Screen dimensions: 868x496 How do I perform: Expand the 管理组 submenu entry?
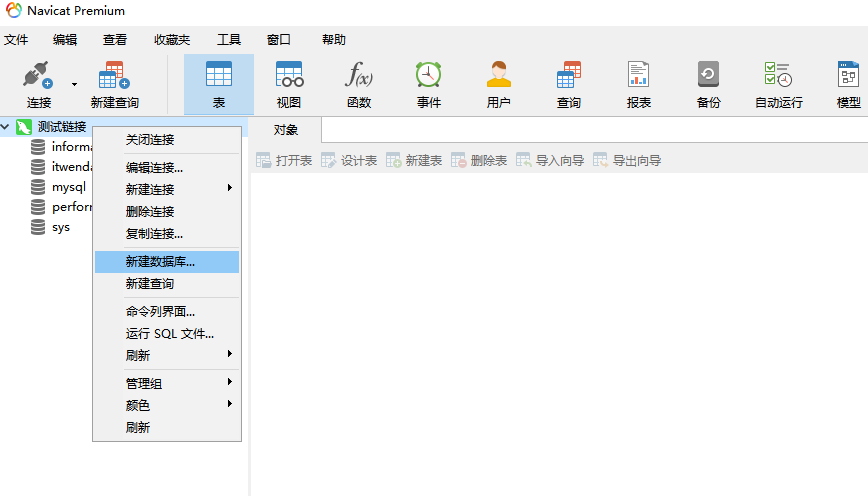click(167, 383)
